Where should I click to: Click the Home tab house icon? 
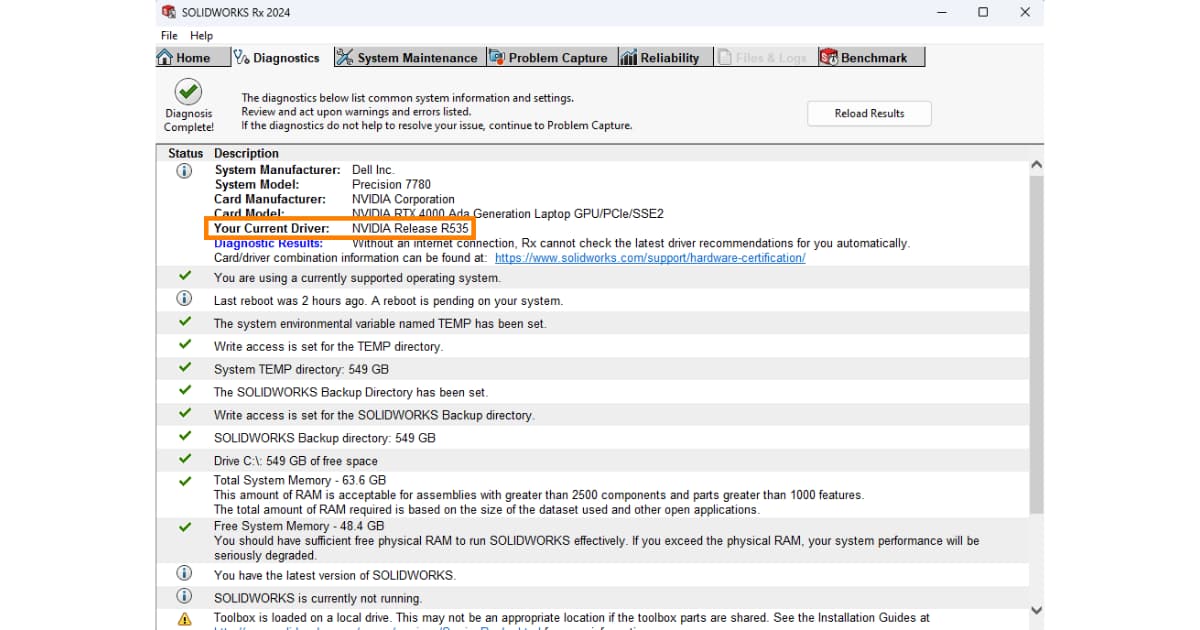pyautogui.click(x=166, y=58)
